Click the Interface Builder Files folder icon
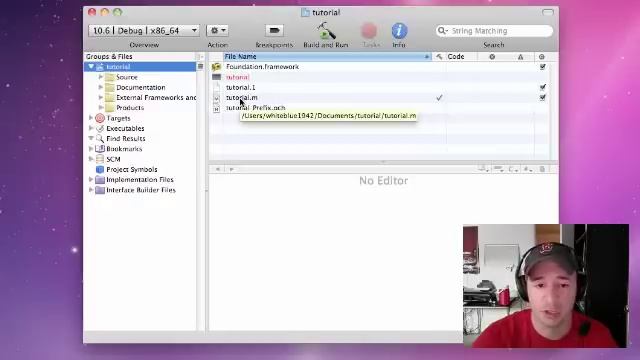 (x=100, y=190)
